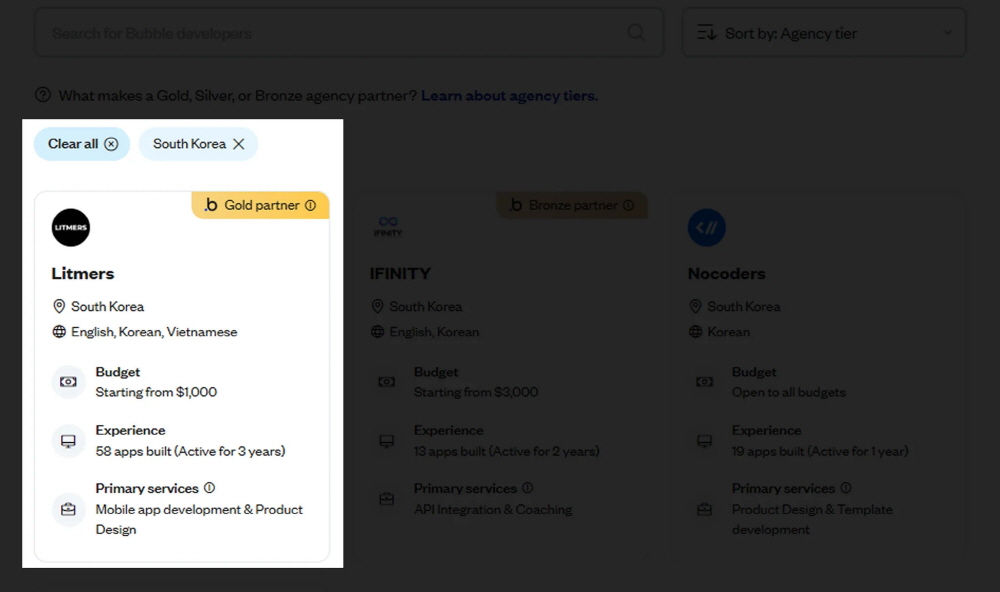Screen dimensions: 1000x592
Task: Click the Litmers budget money icon
Action: click(68, 382)
